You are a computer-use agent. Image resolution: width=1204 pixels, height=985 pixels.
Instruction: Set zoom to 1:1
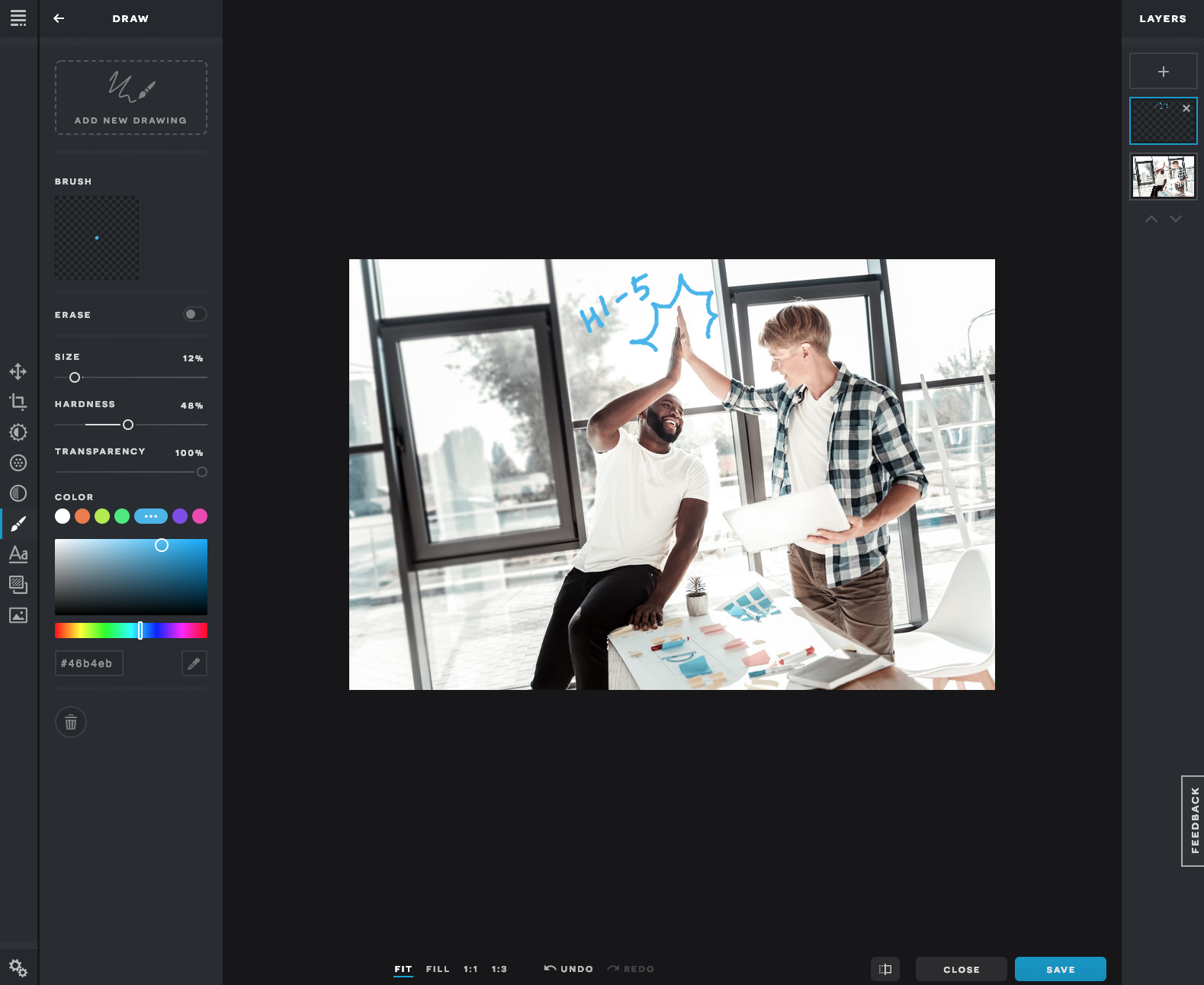pos(470,969)
